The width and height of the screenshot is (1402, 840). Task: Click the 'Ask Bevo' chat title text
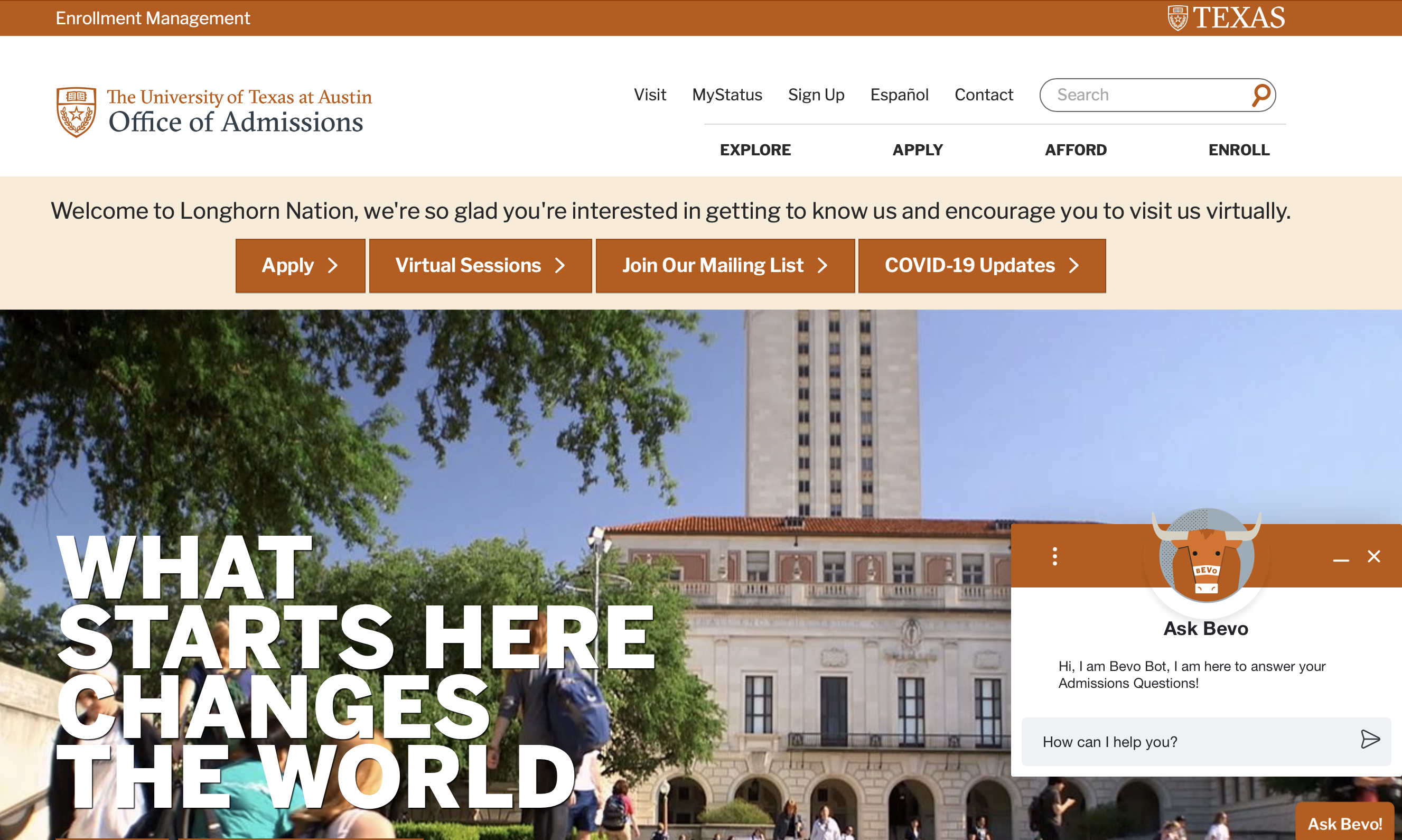tap(1205, 629)
